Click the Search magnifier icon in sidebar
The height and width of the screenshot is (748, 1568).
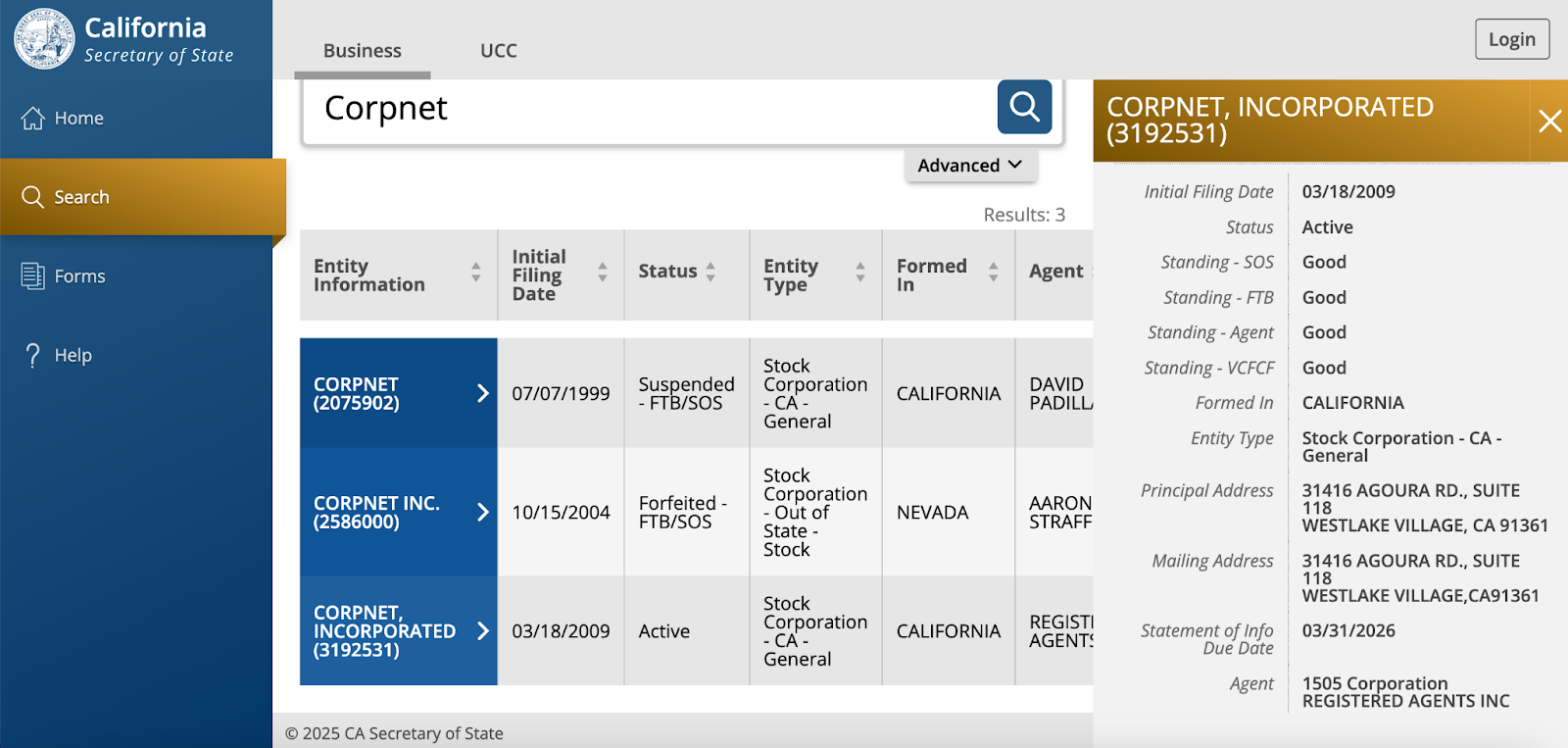pos(33,197)
